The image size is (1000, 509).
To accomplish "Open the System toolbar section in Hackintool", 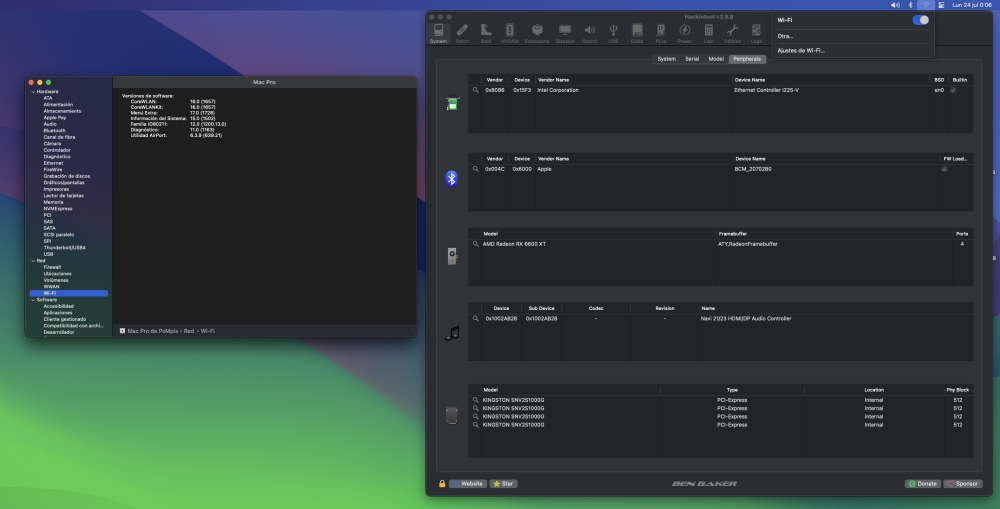I will (x=438, y=34).
